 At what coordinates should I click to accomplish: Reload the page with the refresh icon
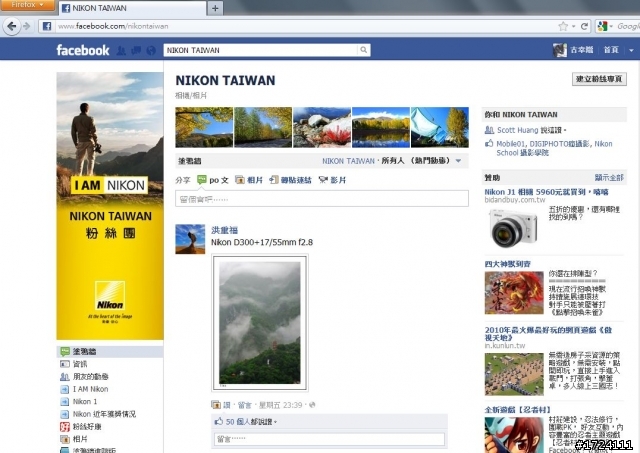(584, 27)
